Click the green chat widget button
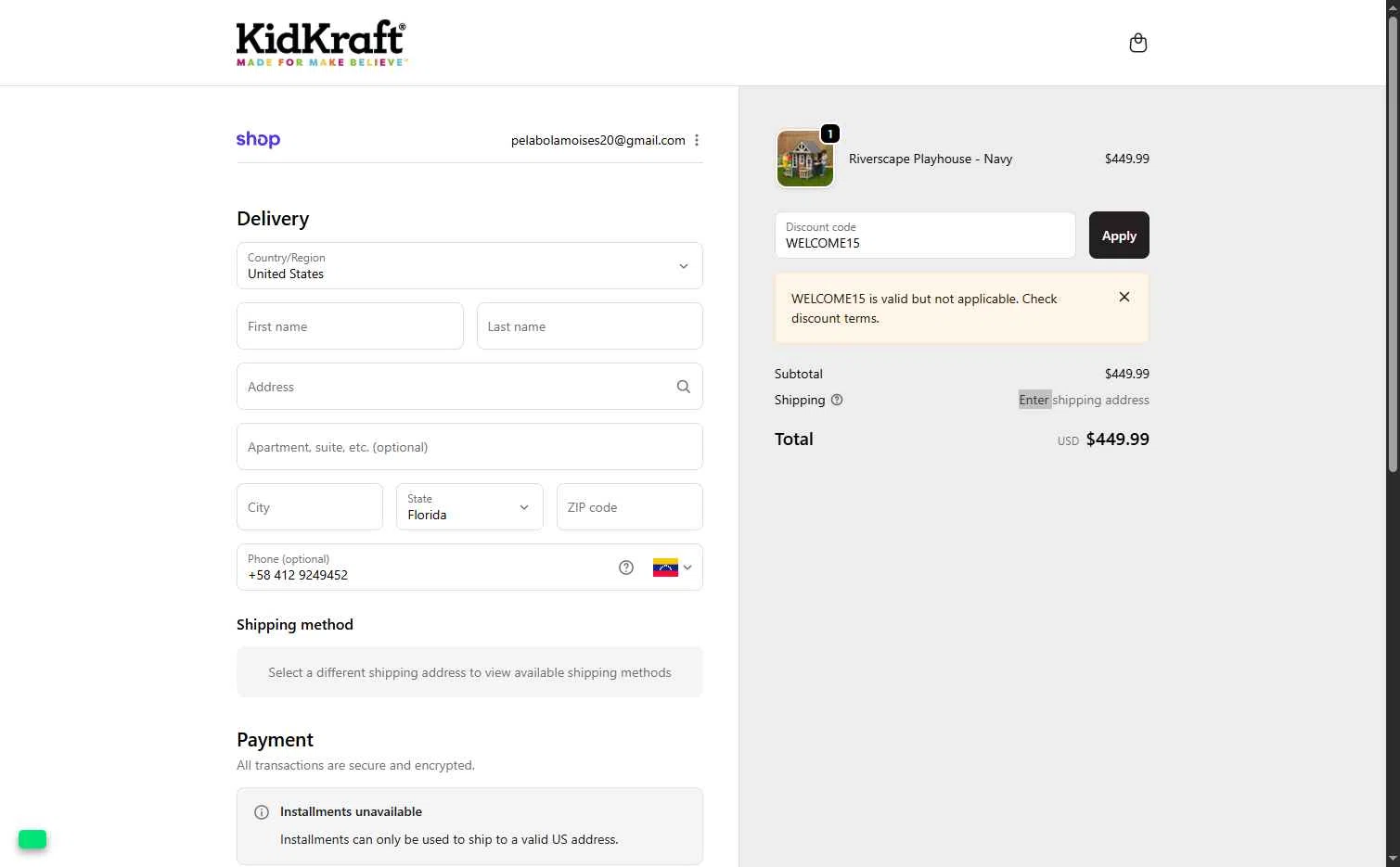The image size is (1400, 867). pos(32,839)
